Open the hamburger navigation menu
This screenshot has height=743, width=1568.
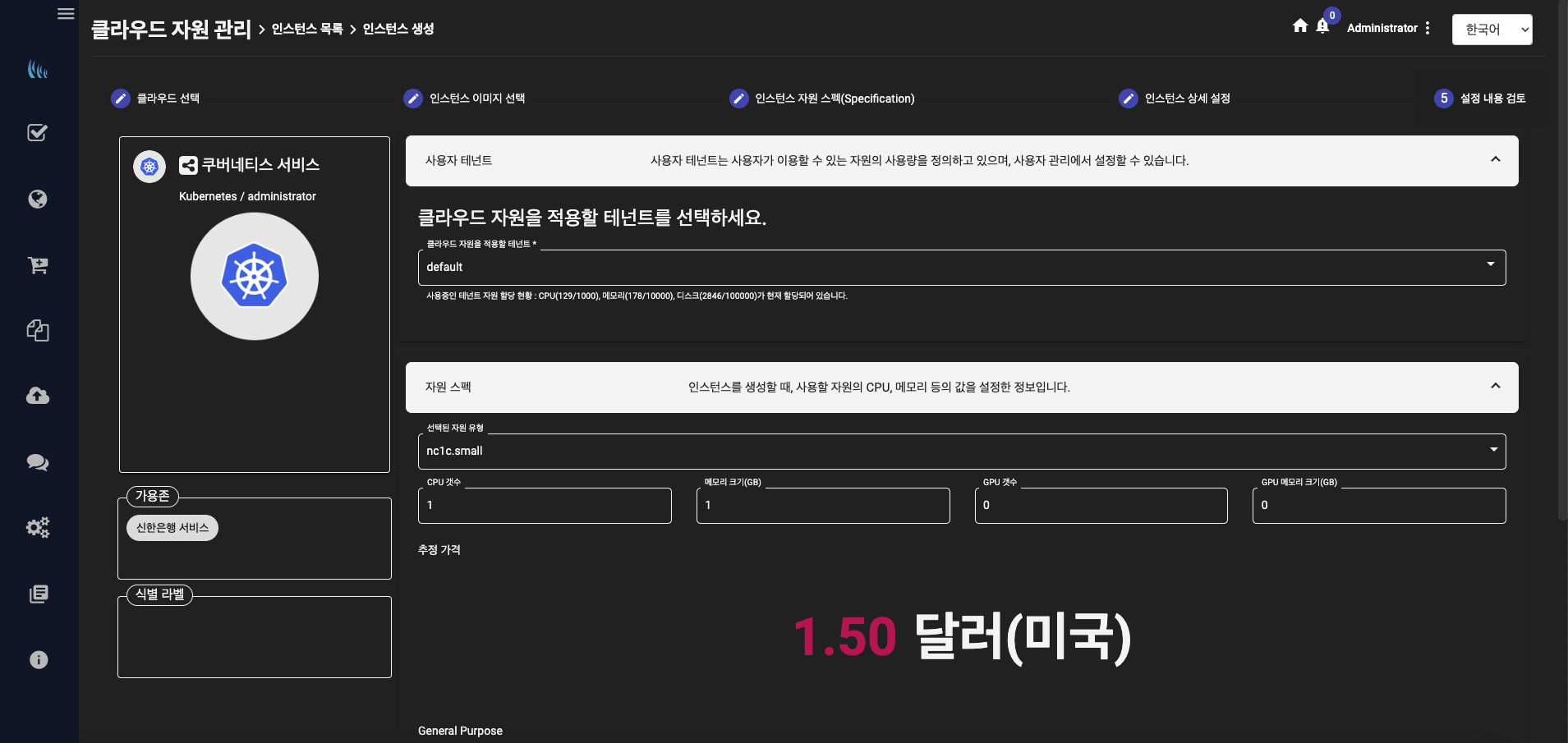(x=67, y=13)
